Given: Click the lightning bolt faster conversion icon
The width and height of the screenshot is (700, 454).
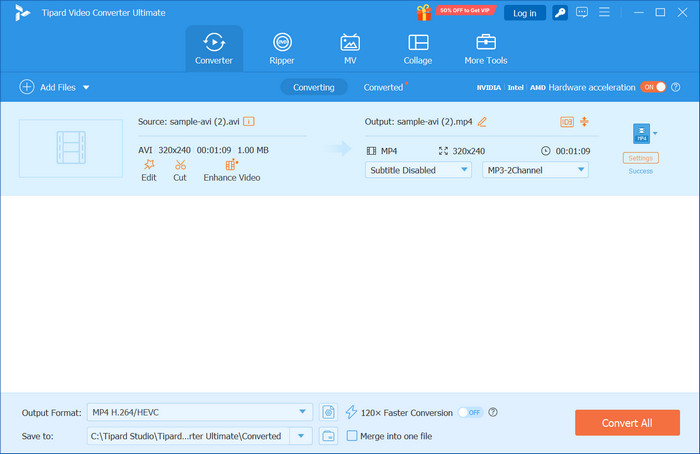Looking at the screenshot, I should click(351, 412).
